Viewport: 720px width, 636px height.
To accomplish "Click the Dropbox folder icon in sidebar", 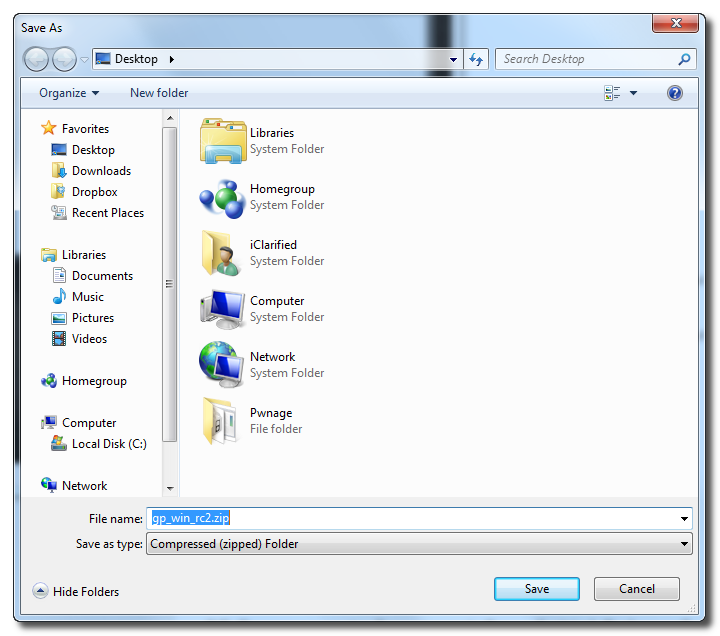I will (58, 191).
